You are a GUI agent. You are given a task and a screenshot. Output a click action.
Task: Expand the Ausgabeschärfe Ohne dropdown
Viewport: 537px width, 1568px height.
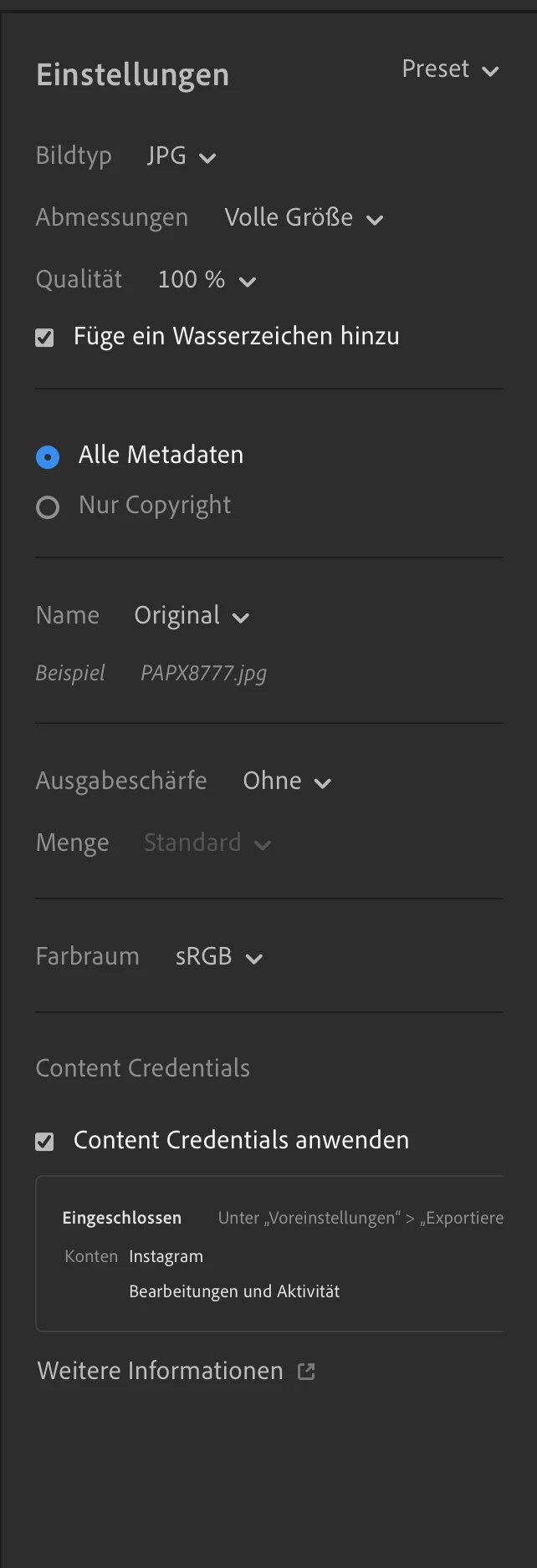(287, 781)
